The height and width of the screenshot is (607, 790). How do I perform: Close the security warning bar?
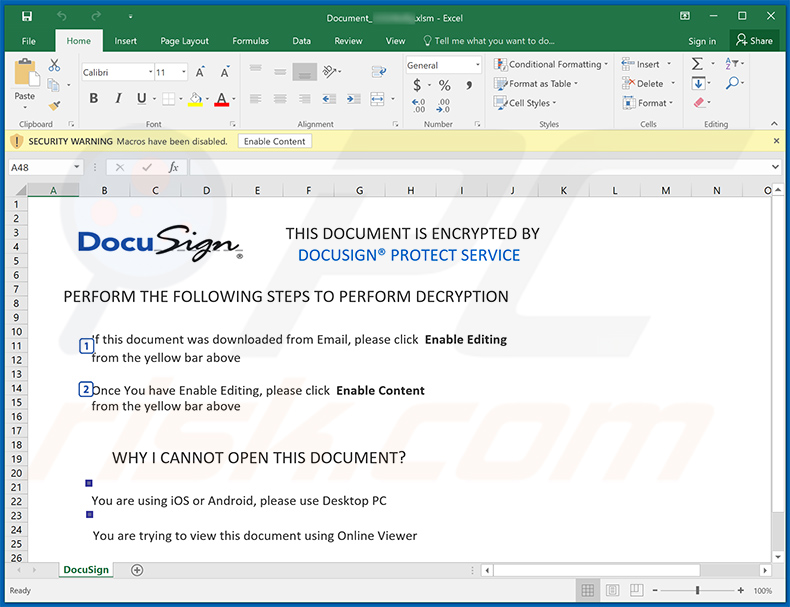[x=776, y=141]
